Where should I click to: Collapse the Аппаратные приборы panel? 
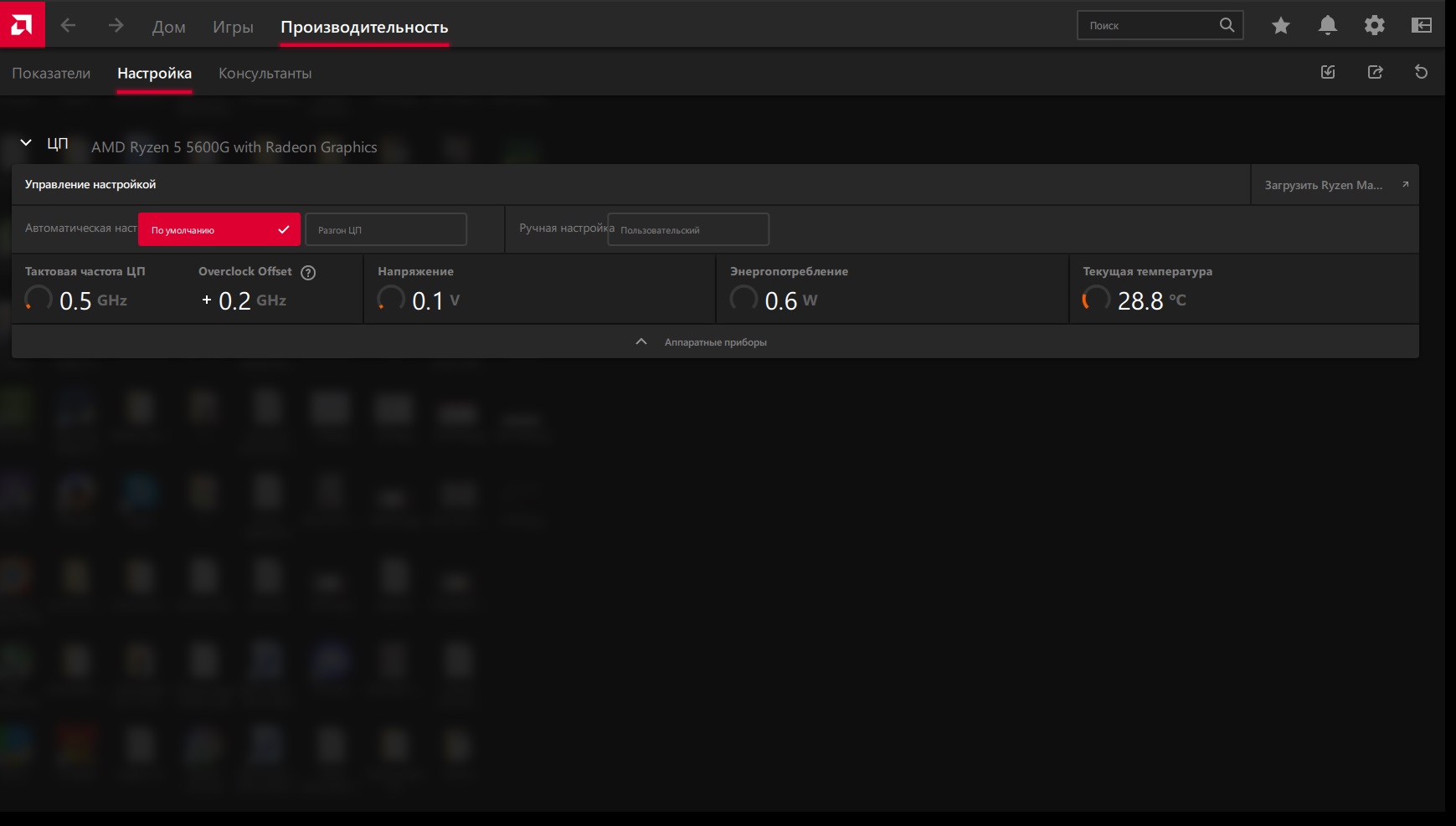click(715, 341)
